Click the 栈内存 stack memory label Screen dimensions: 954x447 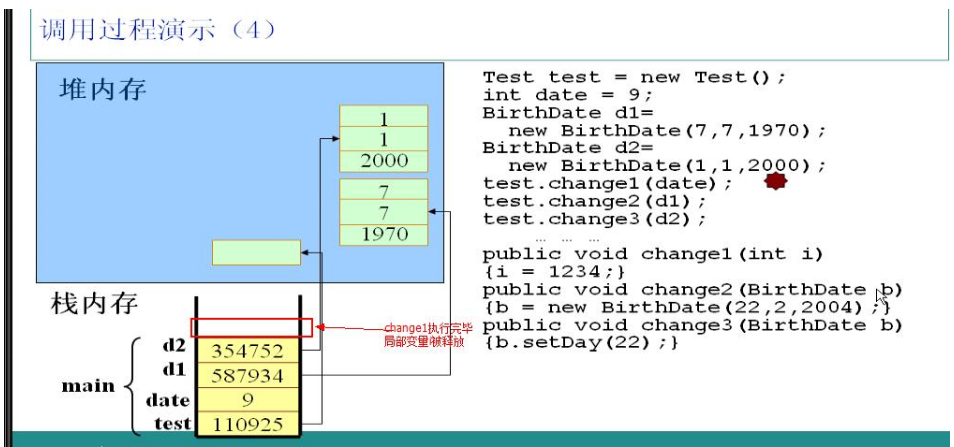coord(94,303)
